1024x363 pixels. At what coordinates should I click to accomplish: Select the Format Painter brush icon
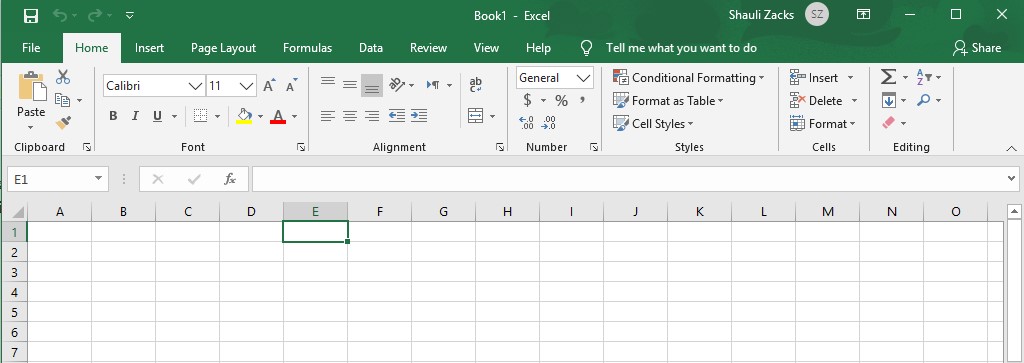tap(63, 123)
